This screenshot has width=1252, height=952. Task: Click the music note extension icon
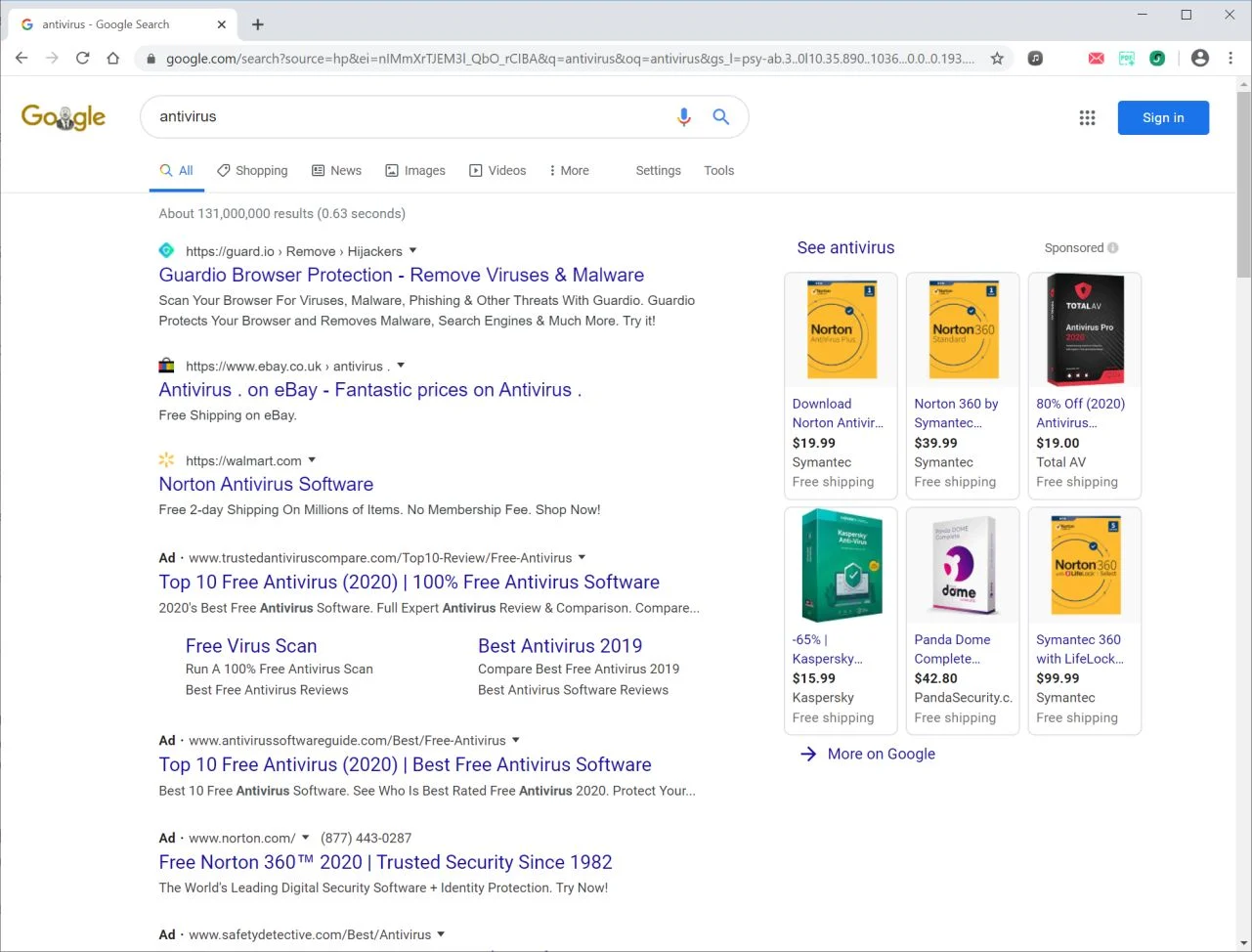pos(1036,59)
